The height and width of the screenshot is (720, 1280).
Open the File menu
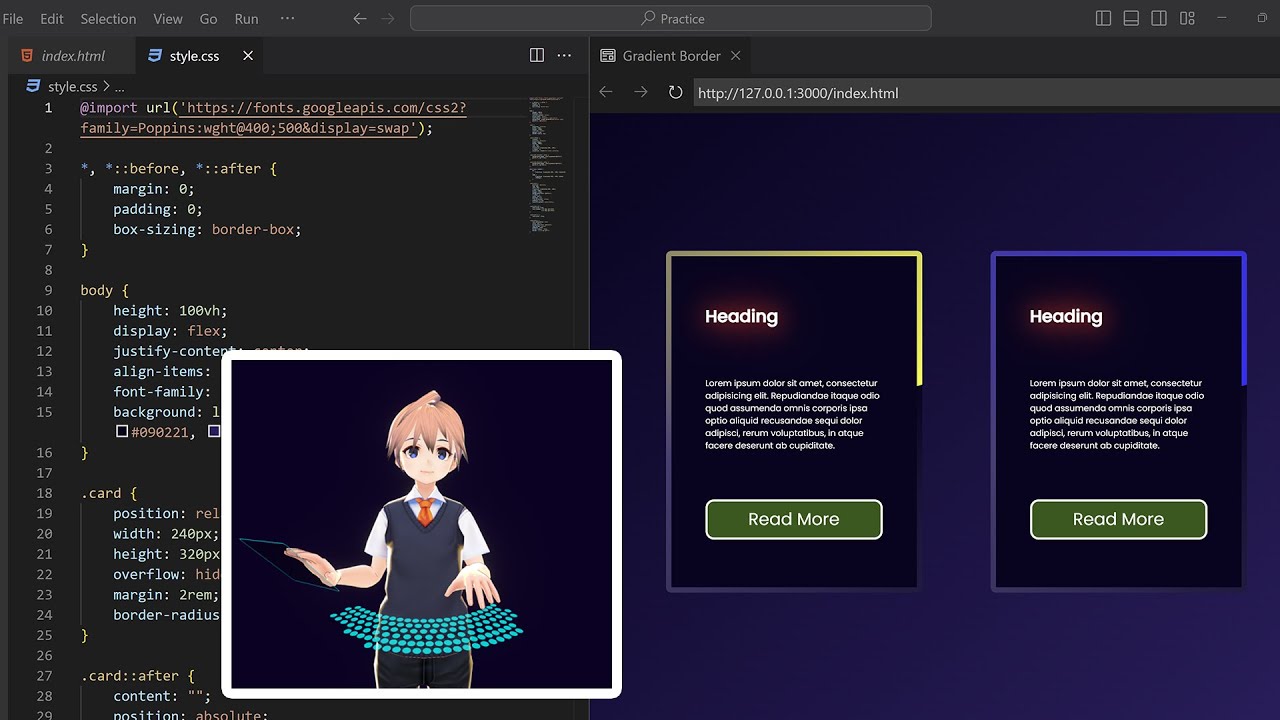[x=13, y=18]
